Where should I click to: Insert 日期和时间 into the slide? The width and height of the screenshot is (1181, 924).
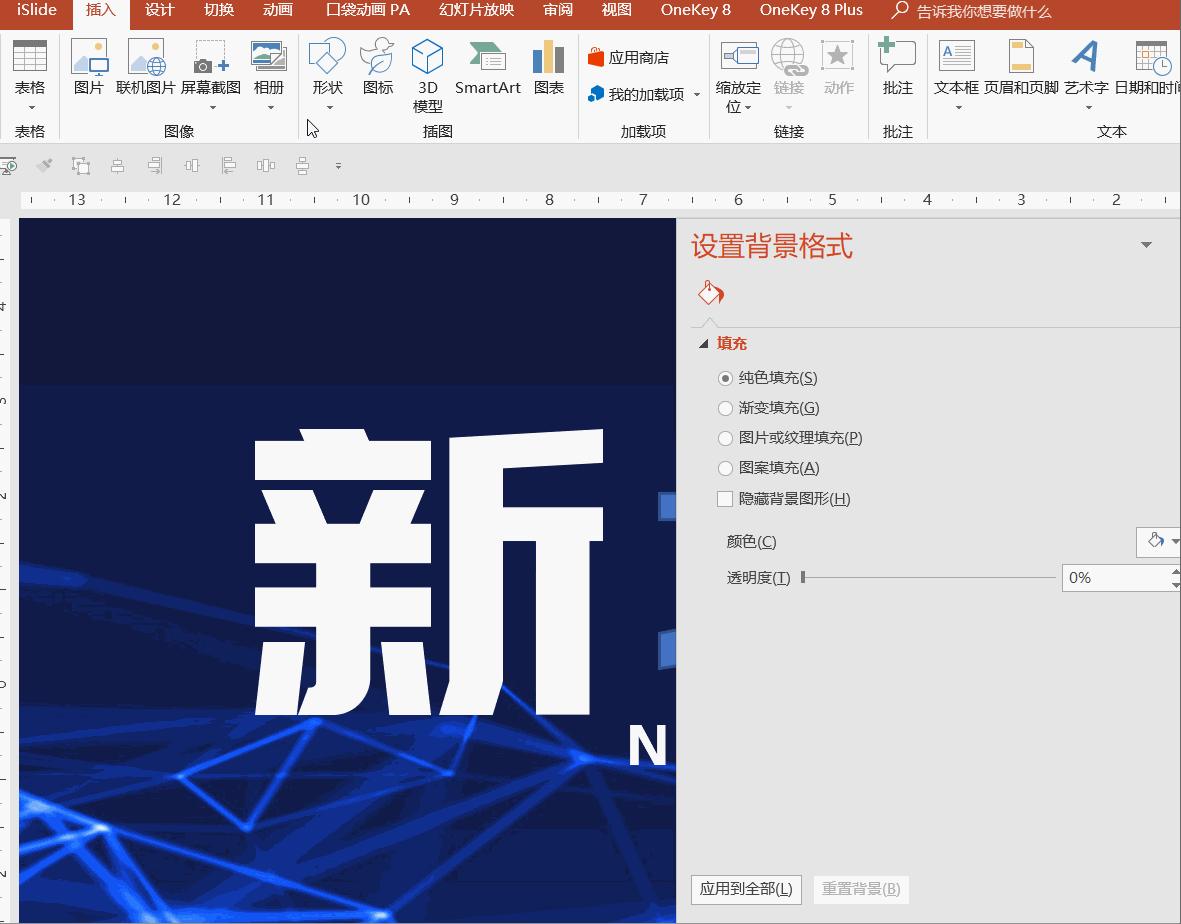point(1150,68)
